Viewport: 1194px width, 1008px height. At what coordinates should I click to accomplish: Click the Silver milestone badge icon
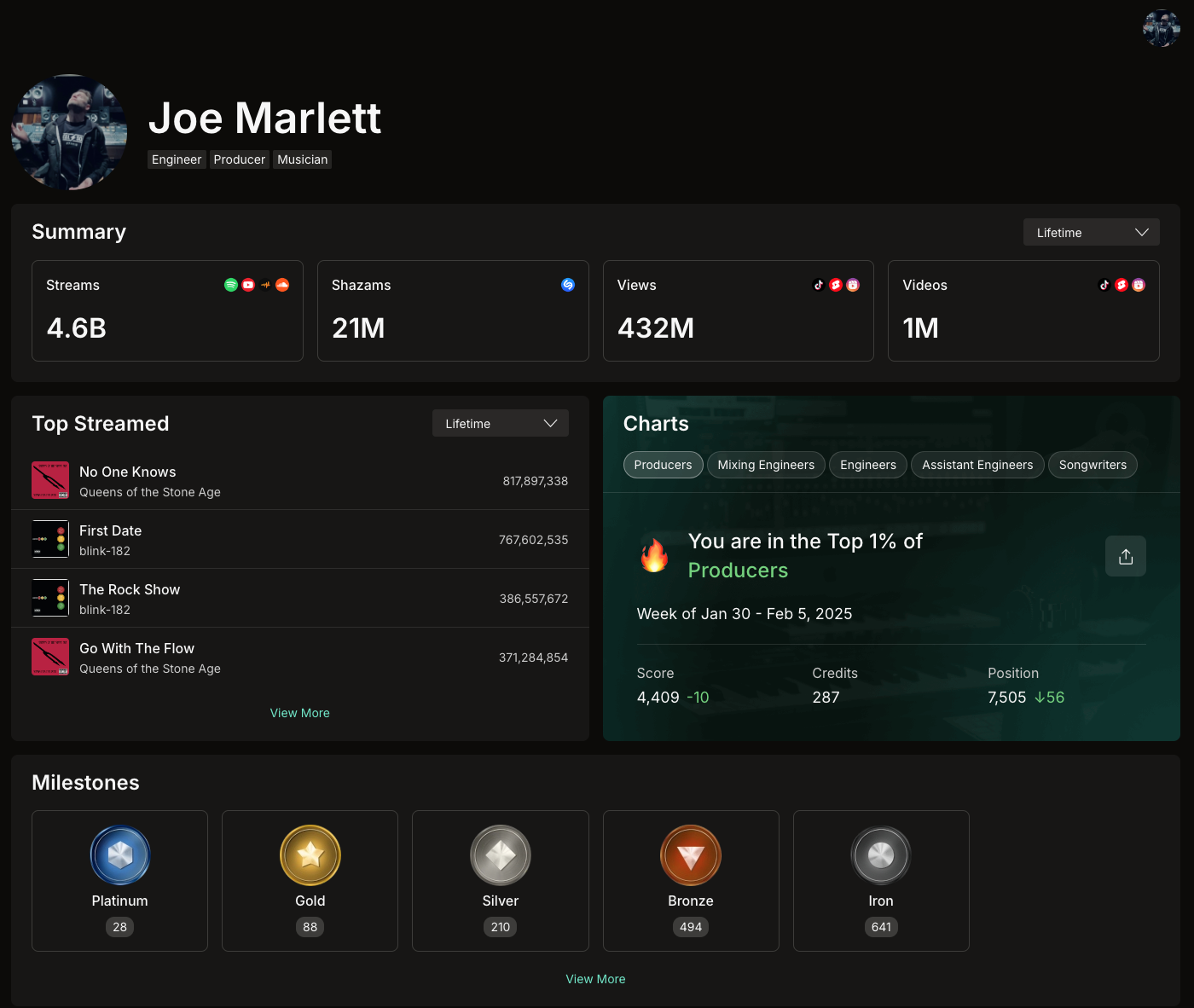501,855
